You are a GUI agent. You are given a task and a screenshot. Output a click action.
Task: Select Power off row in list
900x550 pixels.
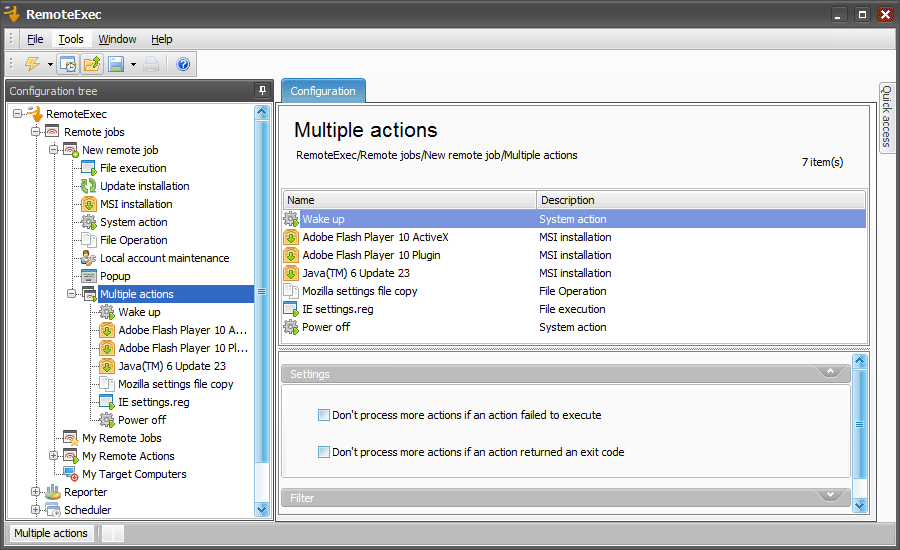click(574, 327)
